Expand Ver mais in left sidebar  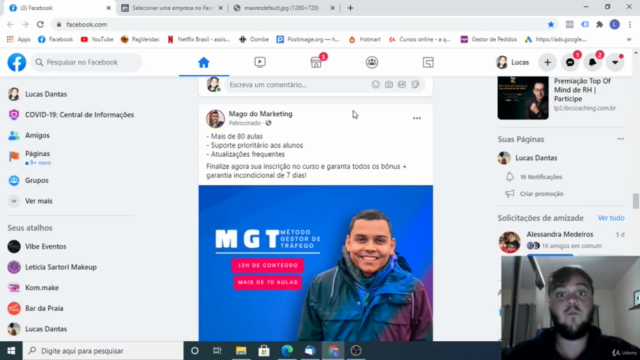(39, 201)
